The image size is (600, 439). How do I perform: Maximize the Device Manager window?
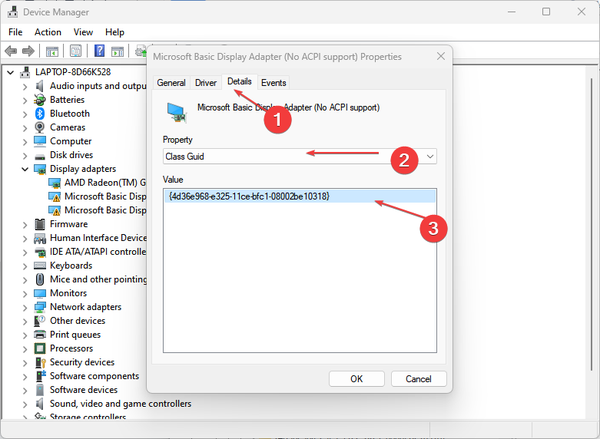point(546,12)
